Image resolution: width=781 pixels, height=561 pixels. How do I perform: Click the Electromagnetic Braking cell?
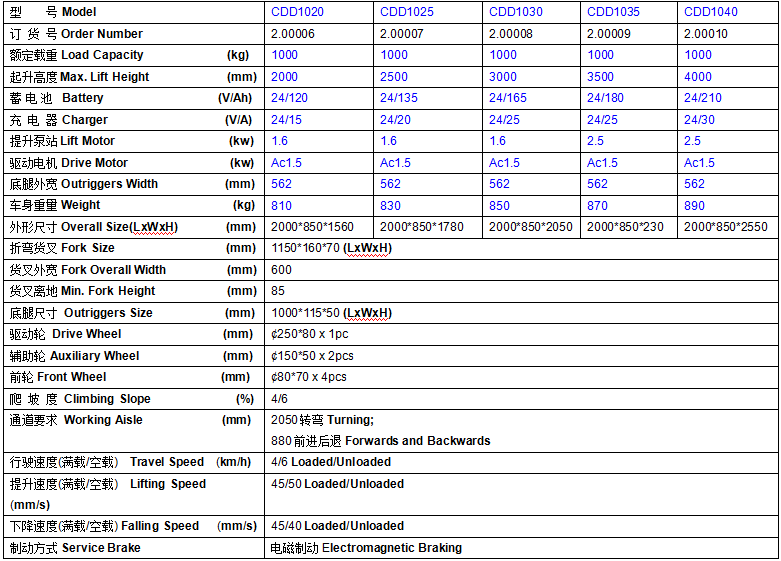click(x=366, y=548)
